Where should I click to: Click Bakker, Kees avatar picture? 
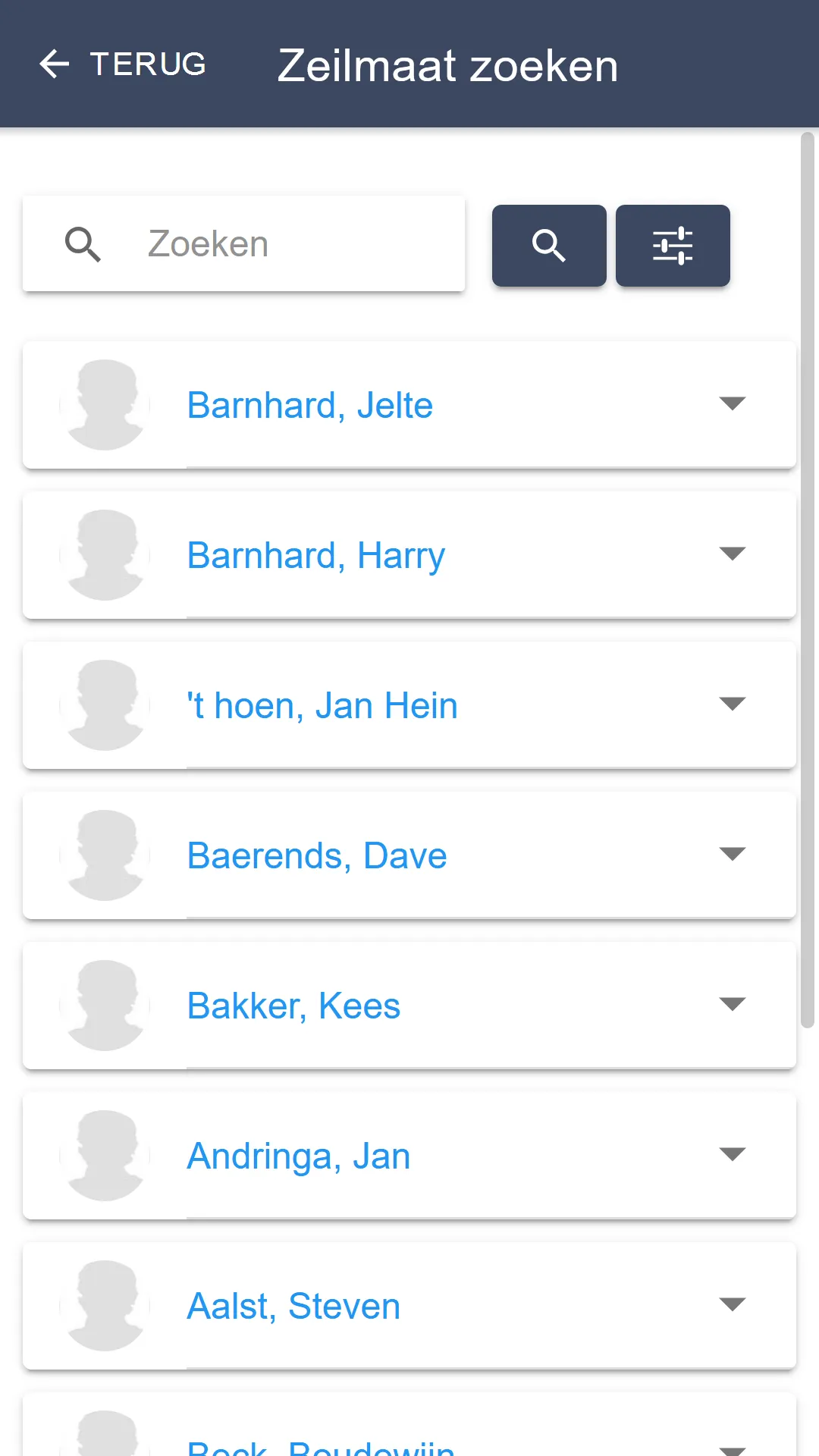(x=105, y=1006)
